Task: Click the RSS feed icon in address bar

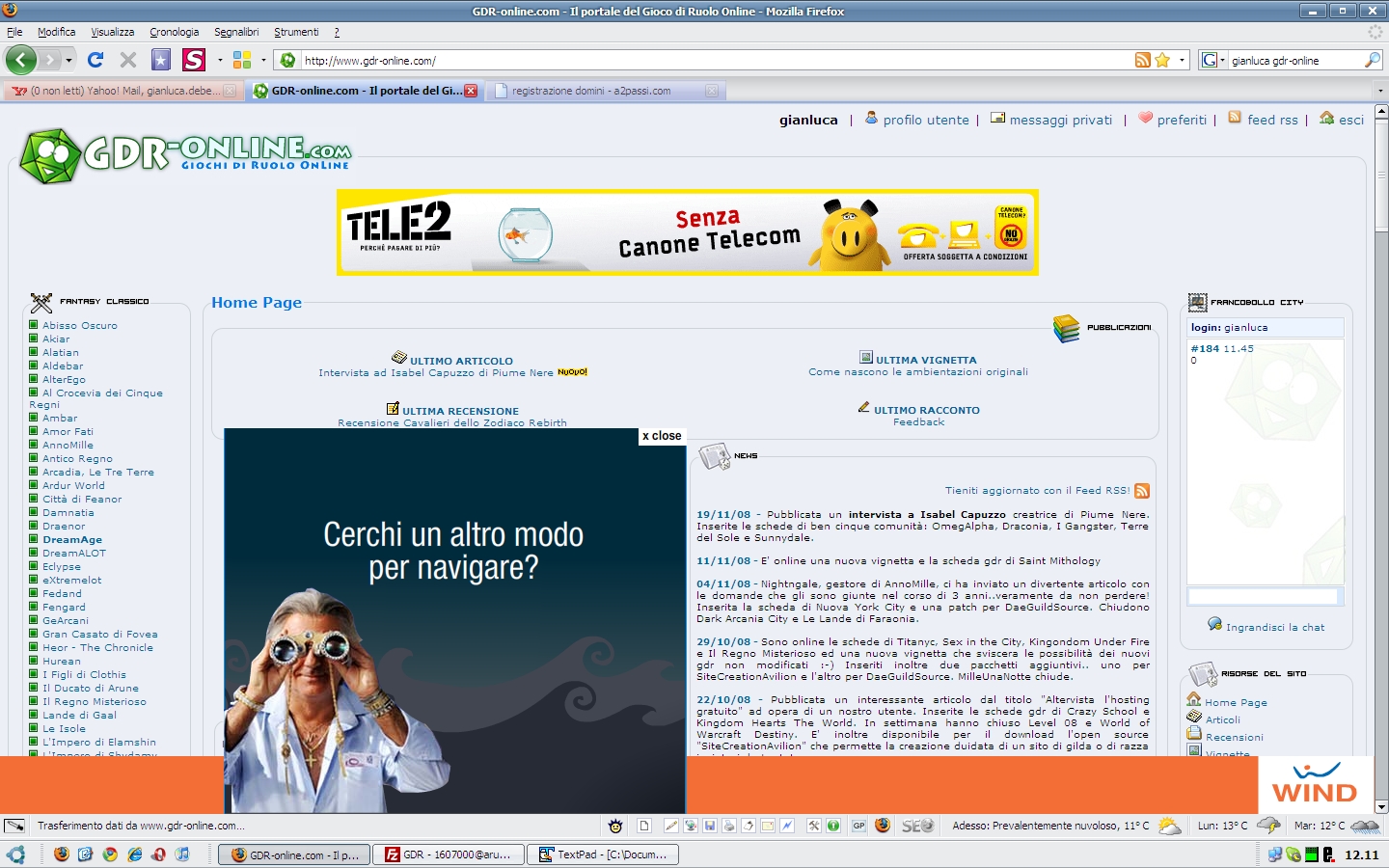Action: [1143, 60]
